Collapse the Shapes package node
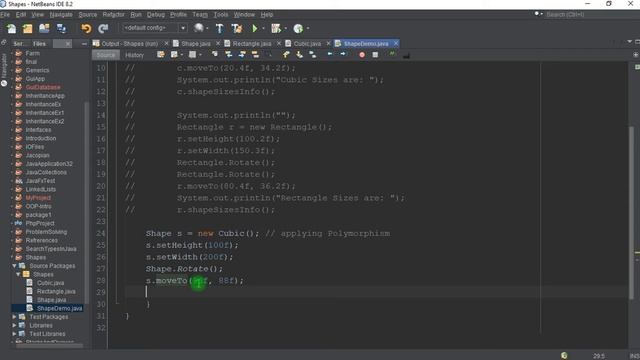 (18, 274)
